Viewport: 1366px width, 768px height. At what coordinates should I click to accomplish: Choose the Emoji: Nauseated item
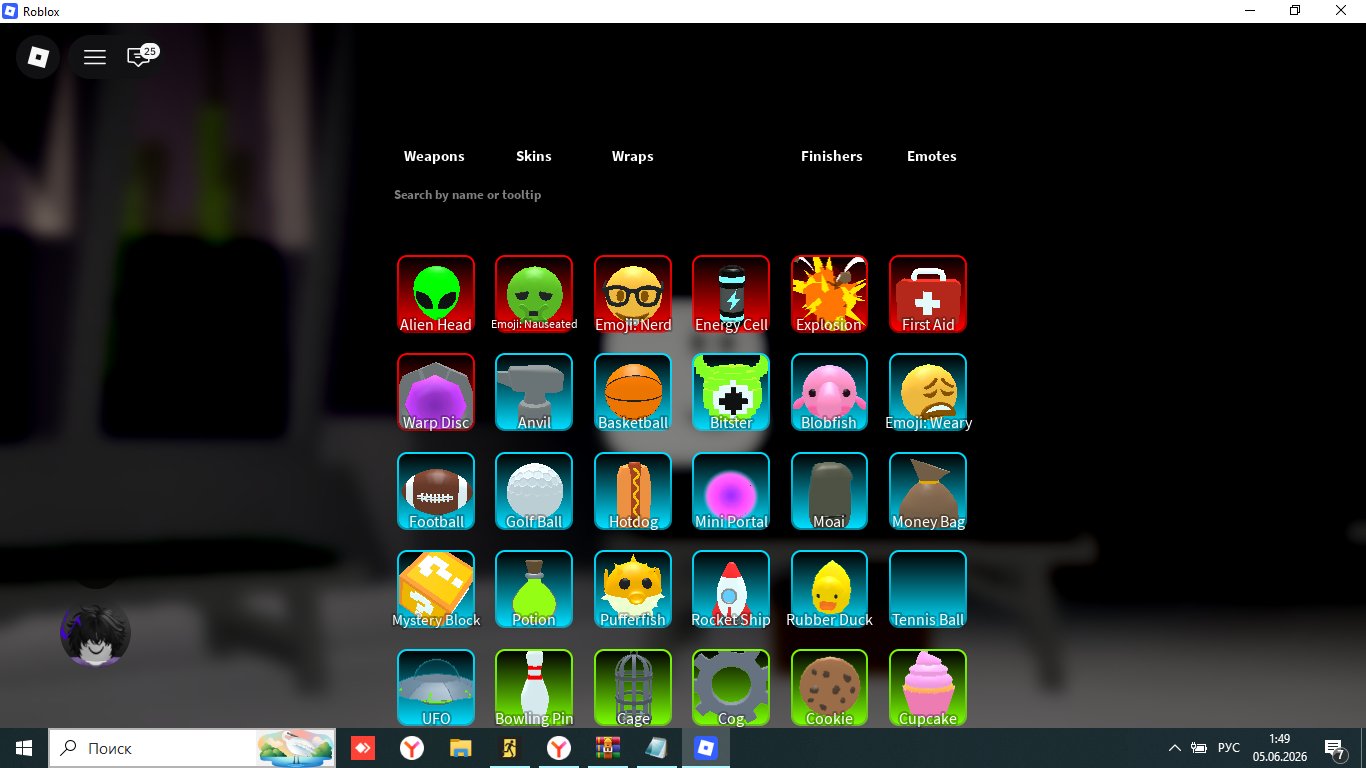point(534,294)
